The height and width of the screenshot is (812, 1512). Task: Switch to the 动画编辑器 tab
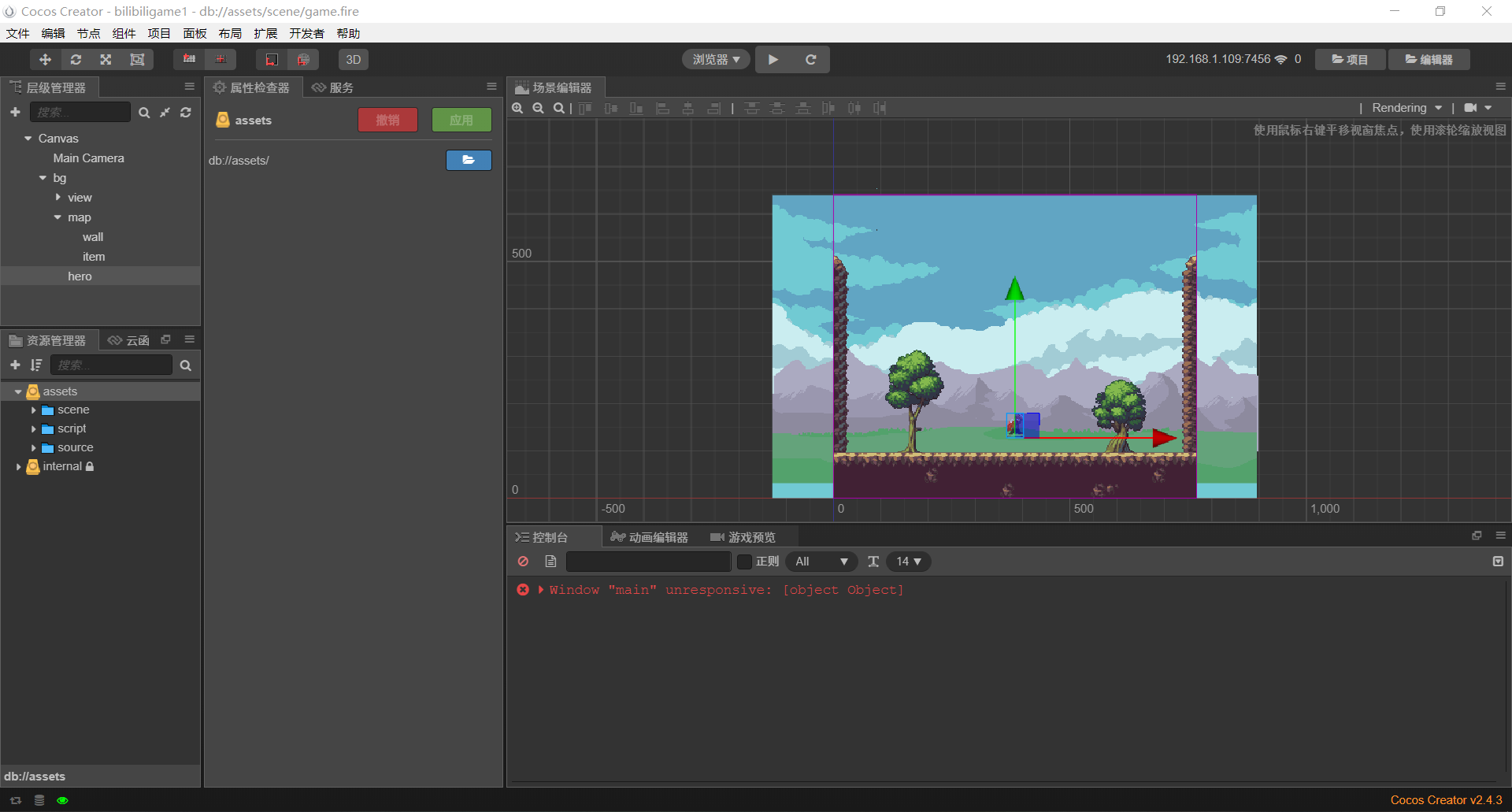[650, 537]
